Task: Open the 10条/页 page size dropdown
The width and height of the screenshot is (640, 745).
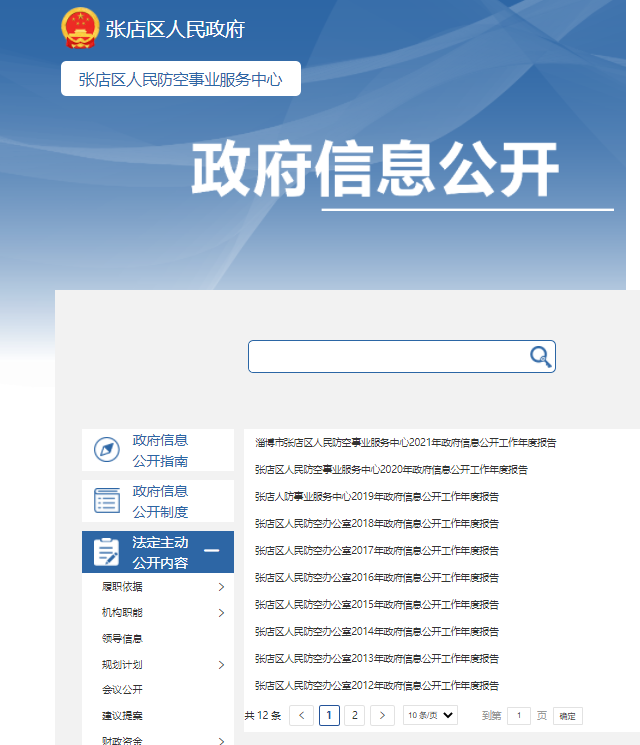Action: [x=430, y=715]
